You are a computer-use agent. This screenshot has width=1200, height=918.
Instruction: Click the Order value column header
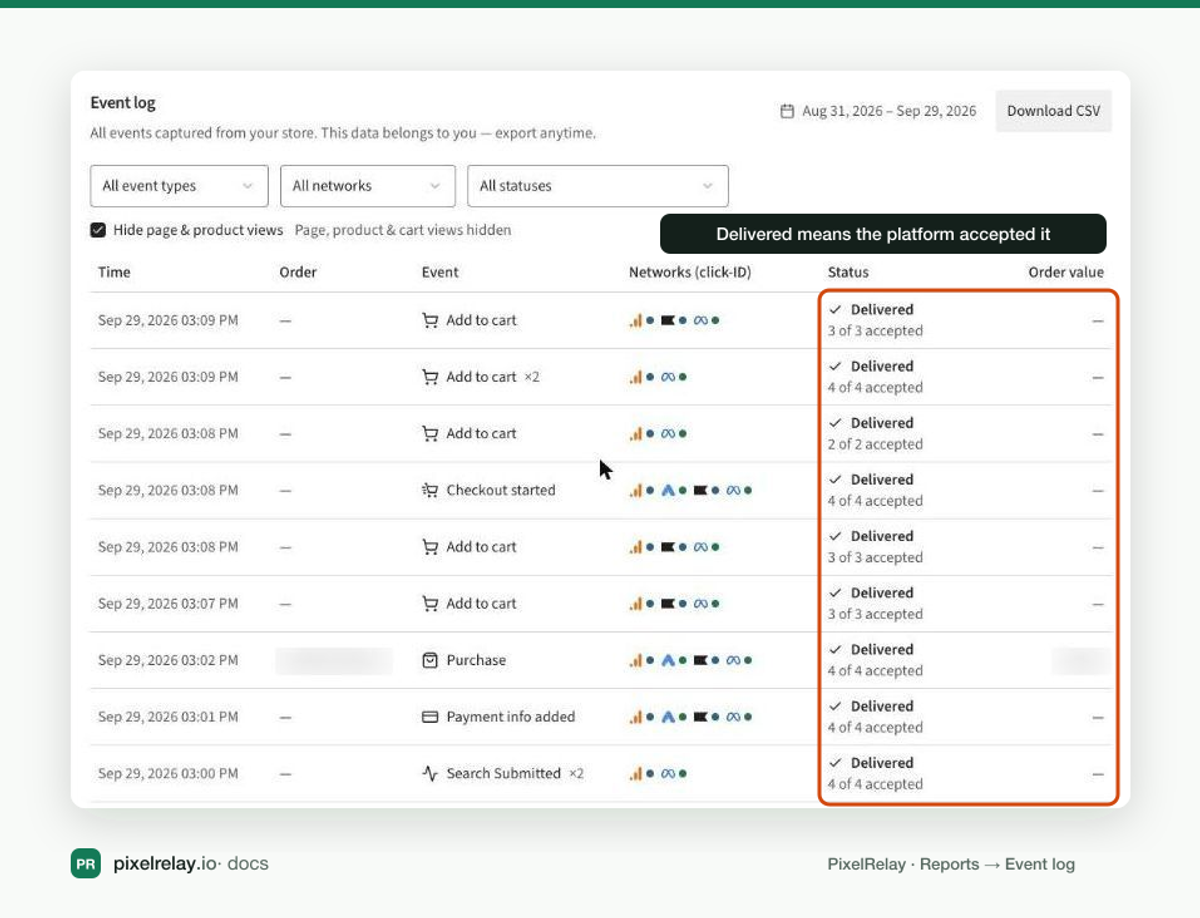pos(1066,272)
